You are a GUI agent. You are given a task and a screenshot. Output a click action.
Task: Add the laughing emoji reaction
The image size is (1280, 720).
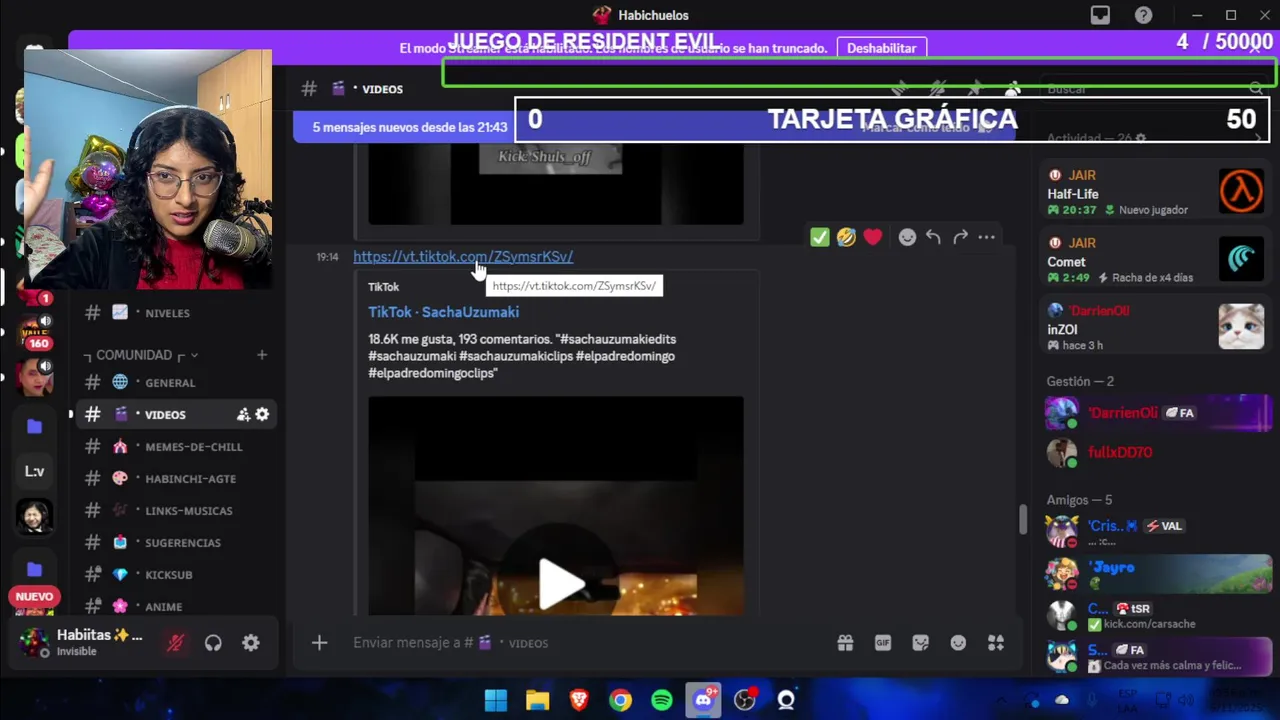[x=846, y=237]
